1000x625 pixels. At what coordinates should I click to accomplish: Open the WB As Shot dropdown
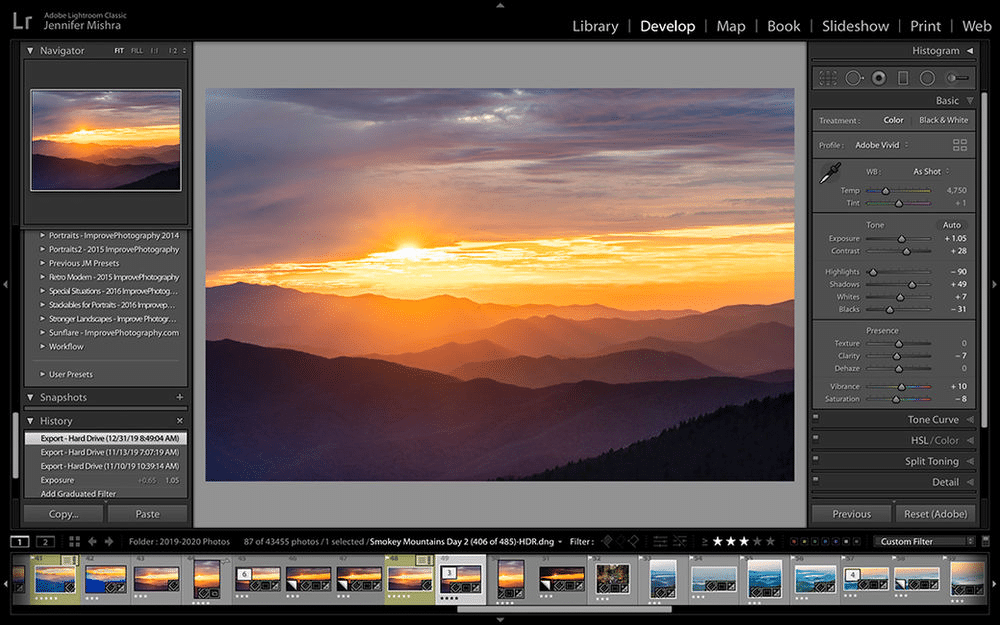click(x=929, y=171)
